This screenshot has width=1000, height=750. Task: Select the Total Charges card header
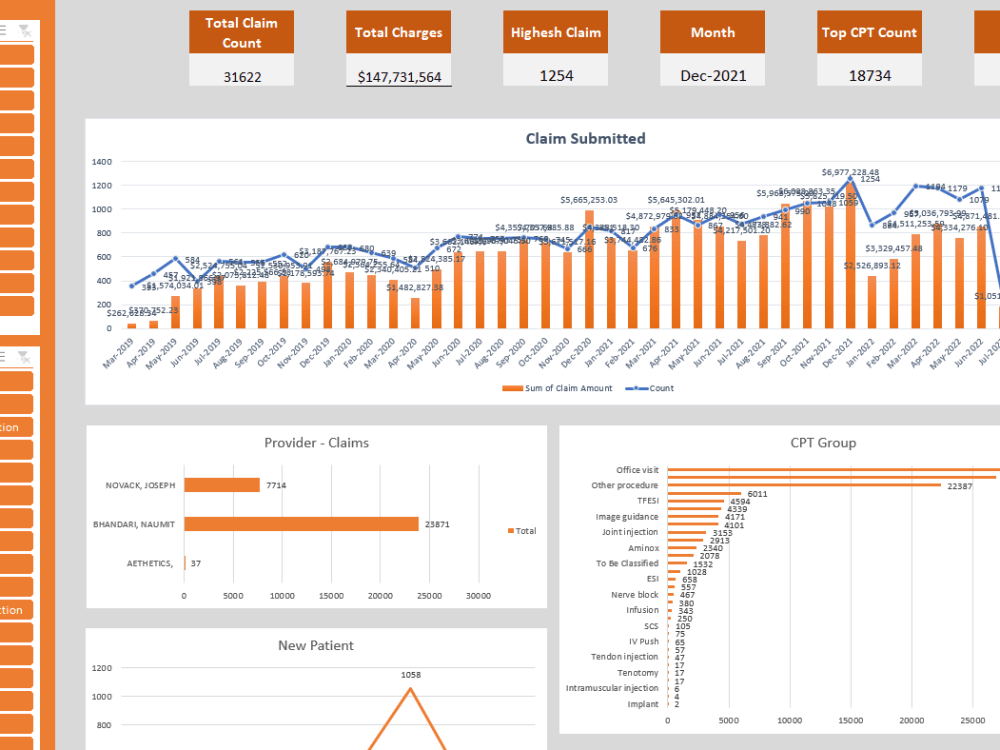pyautogui.click(x=399, y=32)
